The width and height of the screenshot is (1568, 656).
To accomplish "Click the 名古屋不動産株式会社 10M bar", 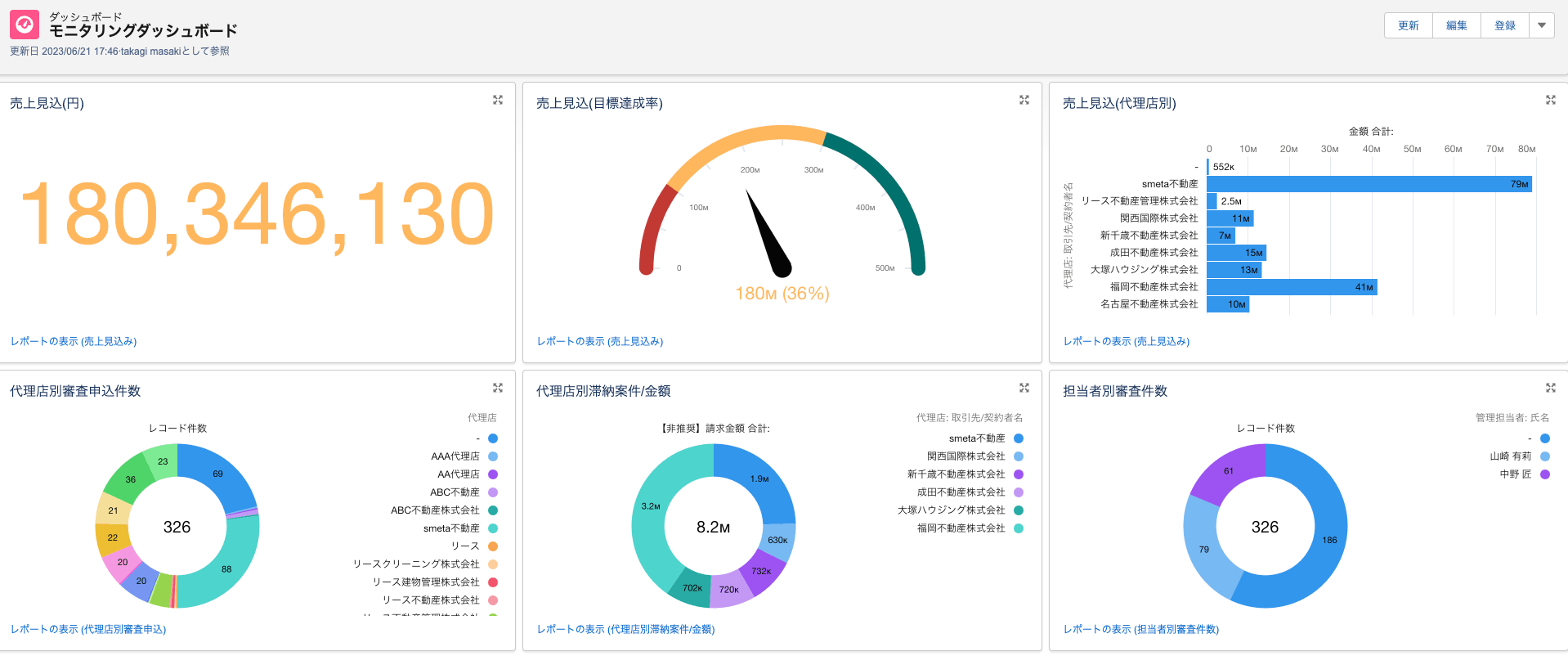I will point(1228,304).
